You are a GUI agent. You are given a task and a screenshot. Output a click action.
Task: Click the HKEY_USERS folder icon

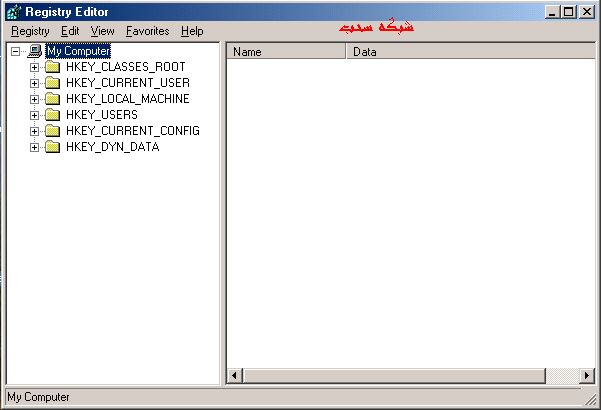[x=53, y=115]
